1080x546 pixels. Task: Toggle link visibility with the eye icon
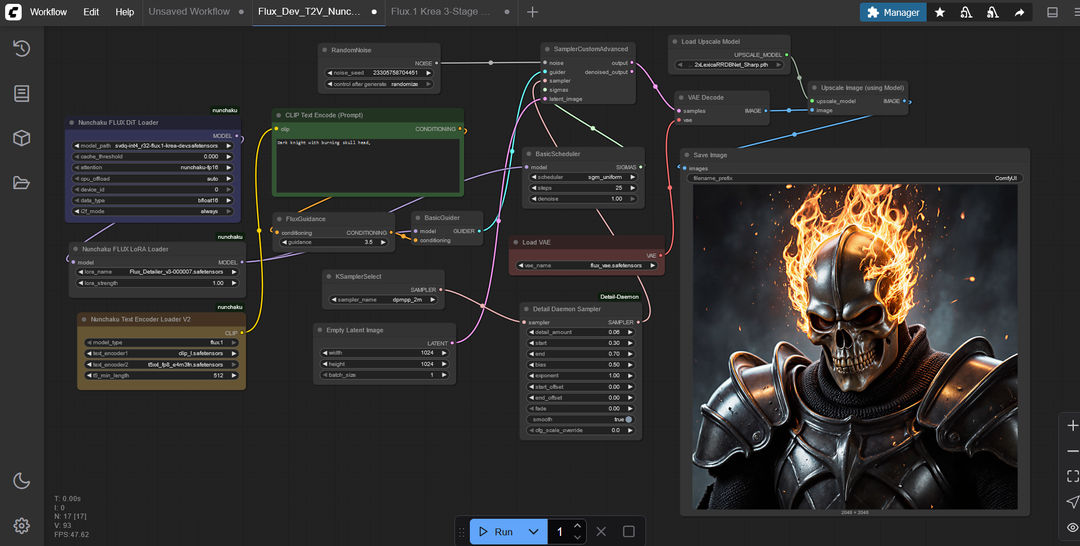pos(1072,527)
